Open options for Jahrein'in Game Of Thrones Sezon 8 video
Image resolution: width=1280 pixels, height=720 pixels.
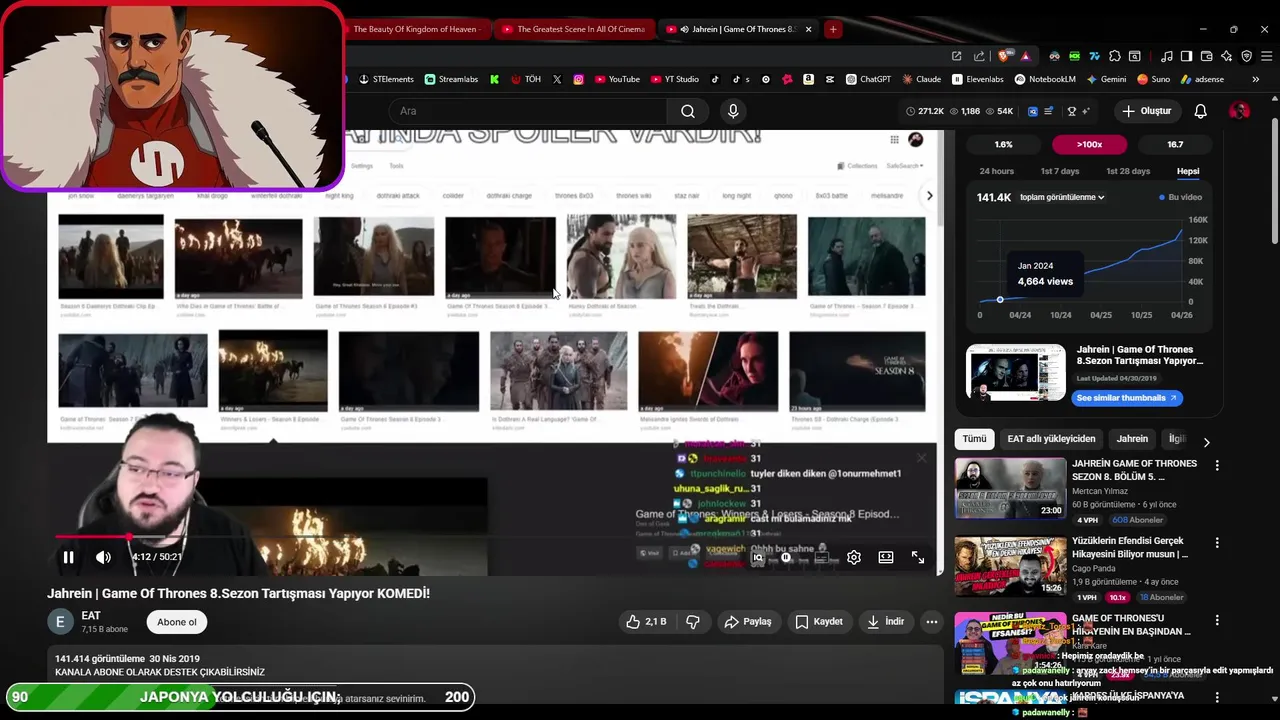point(1217,465)
